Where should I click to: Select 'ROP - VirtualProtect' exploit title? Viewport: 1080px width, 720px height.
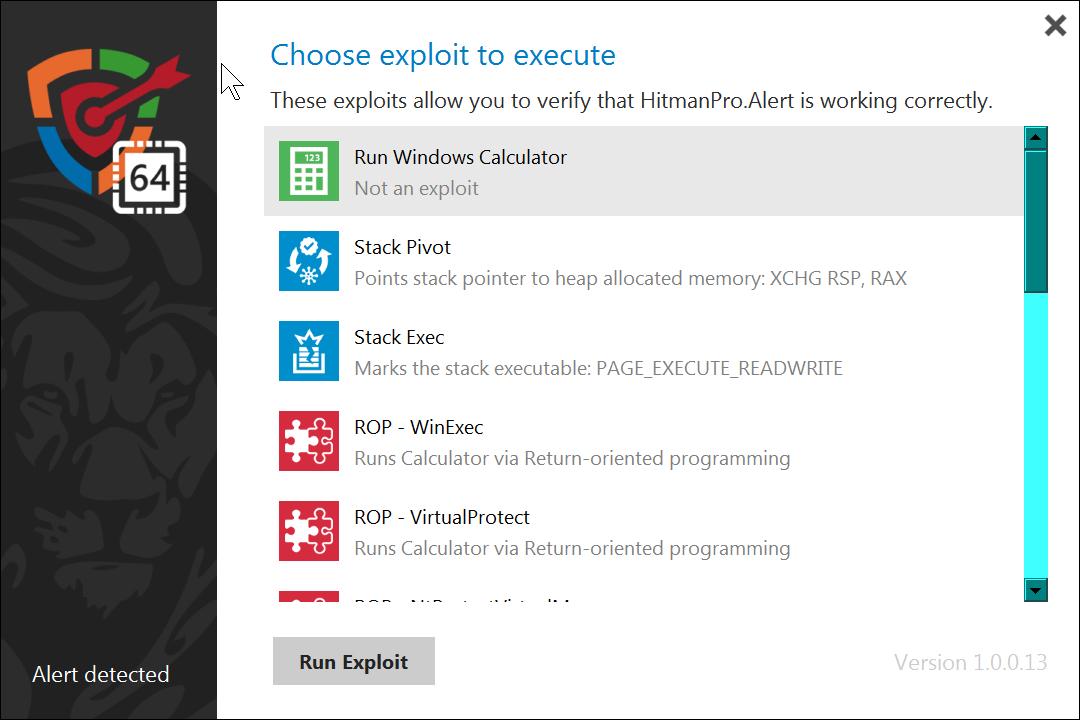(x=442, y=517)
